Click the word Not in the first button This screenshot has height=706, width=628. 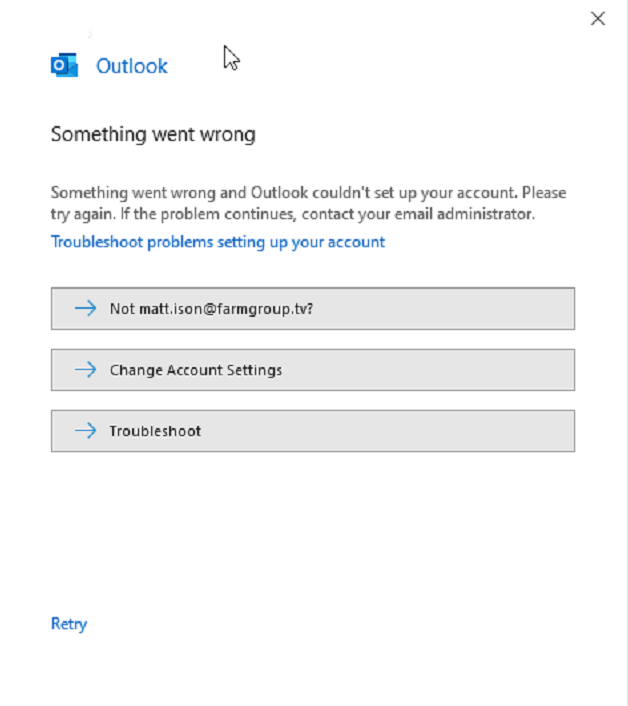pos(122,309)
